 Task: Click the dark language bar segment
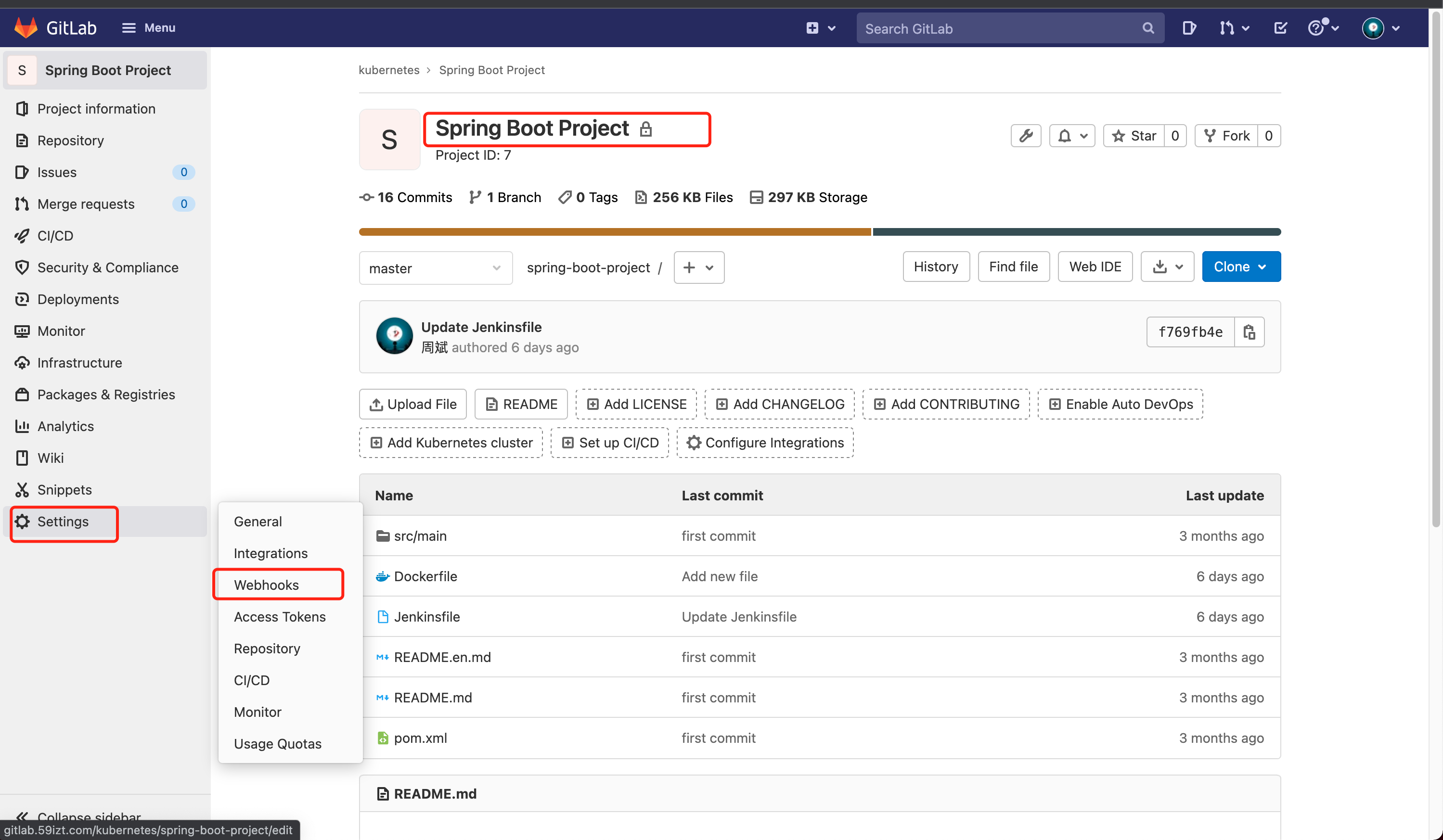click(1077, 232)
